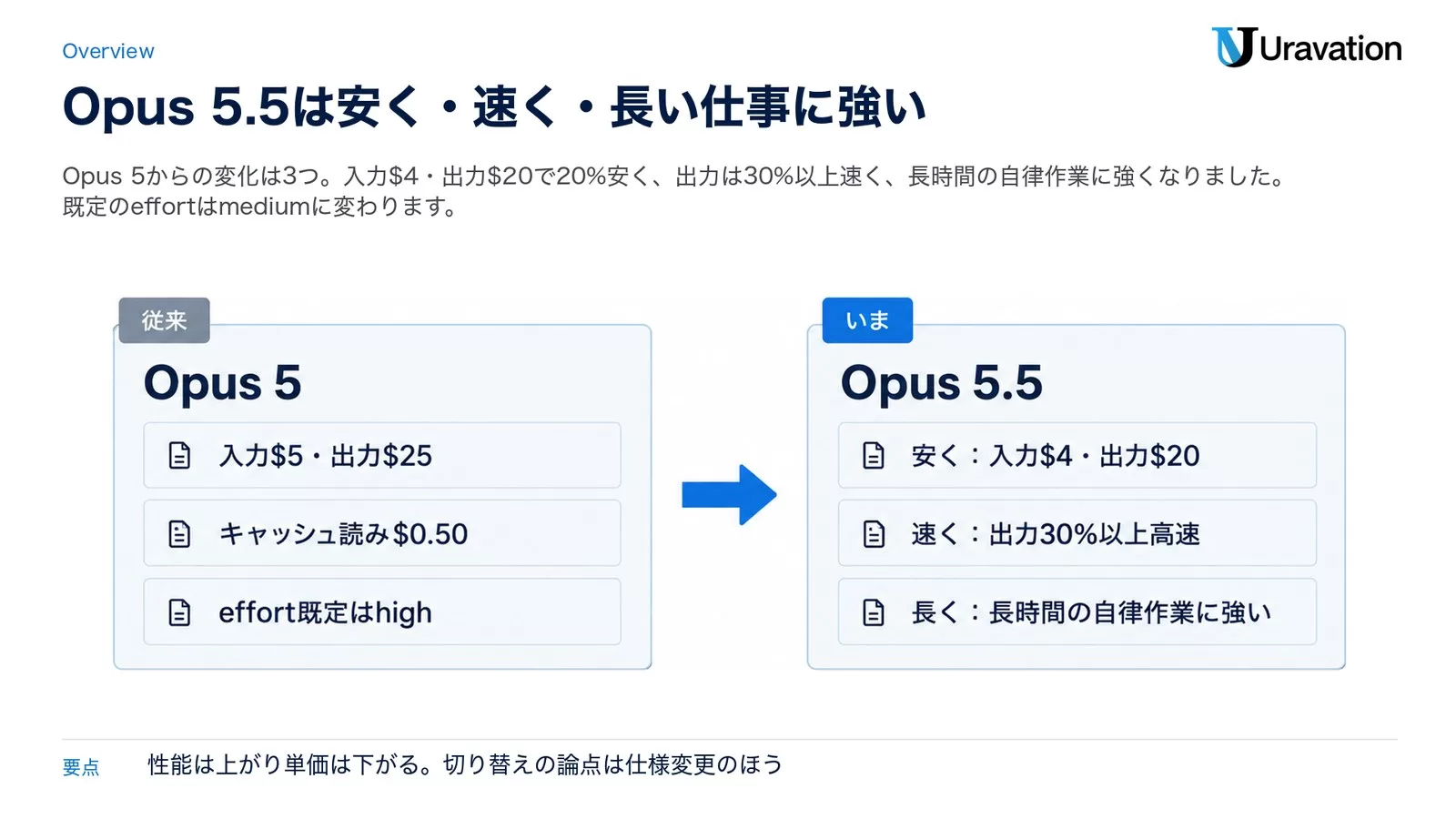
Task: Click the Opus 5.5 card title
Action: [x=942, y=383]
